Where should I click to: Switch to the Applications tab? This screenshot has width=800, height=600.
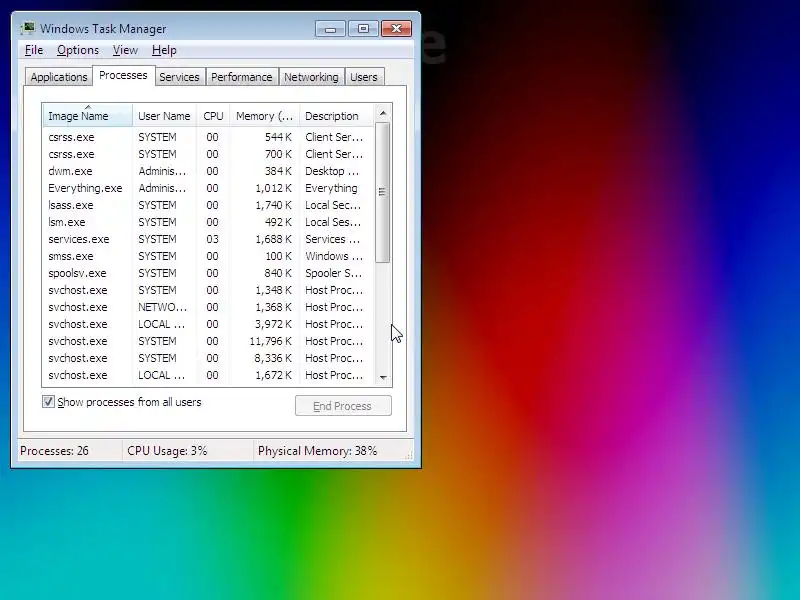tap(59, 77)
